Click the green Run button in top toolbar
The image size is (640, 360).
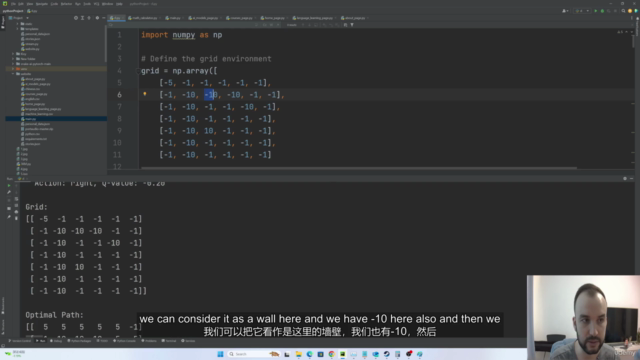[x=596, y=11]
